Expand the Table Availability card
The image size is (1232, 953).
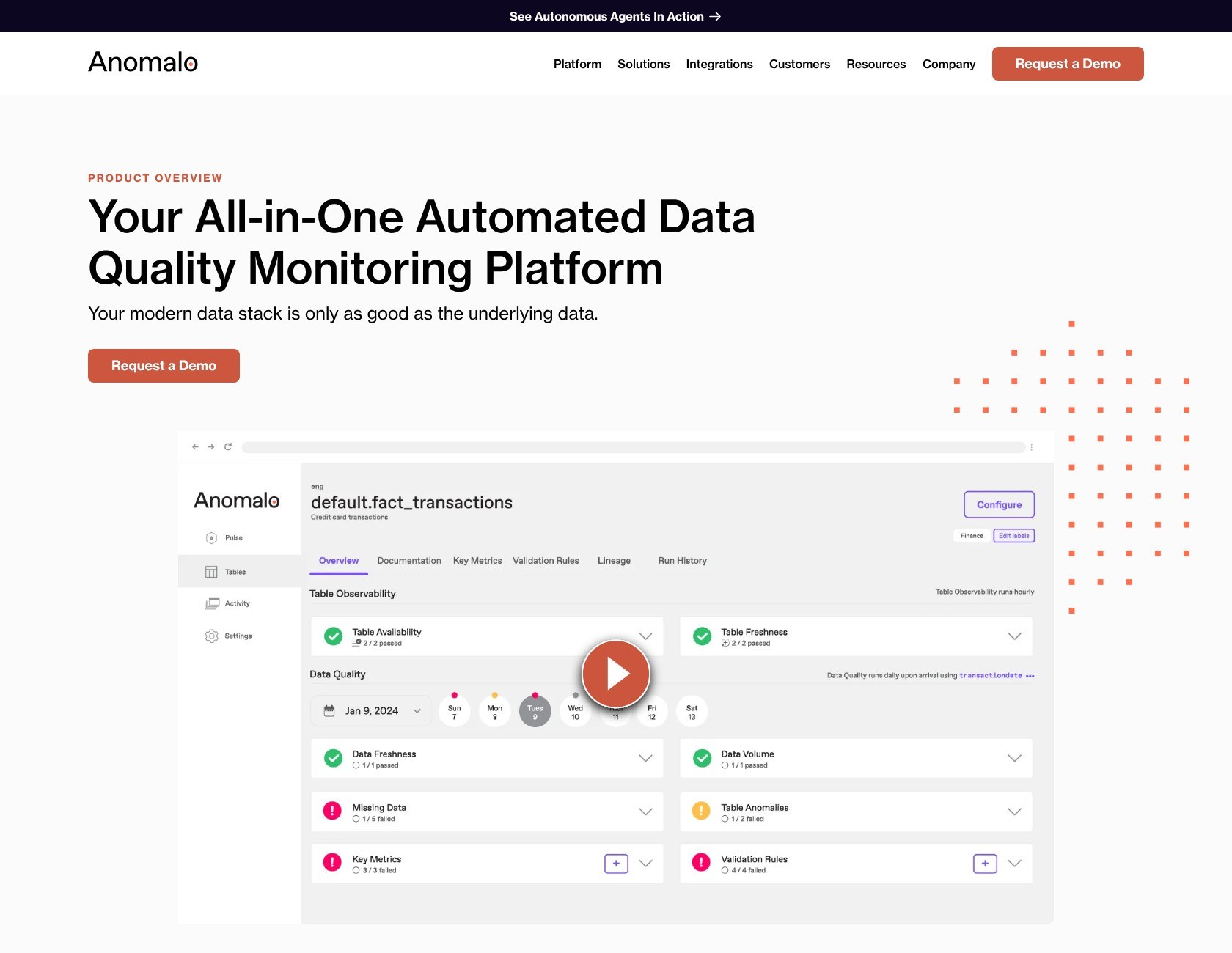(645, 636)
